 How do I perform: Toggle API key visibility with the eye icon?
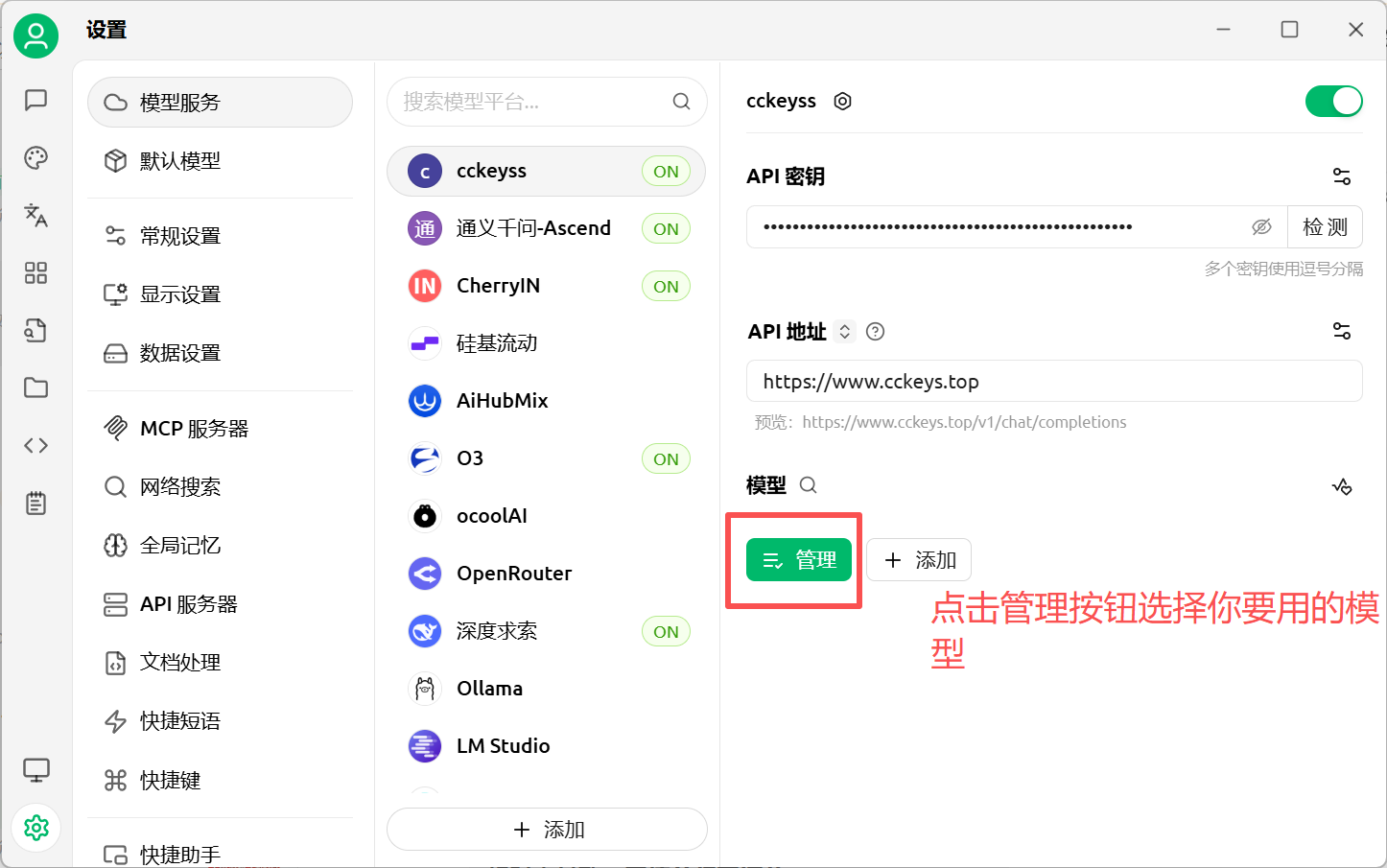[x=1261, y=226]
